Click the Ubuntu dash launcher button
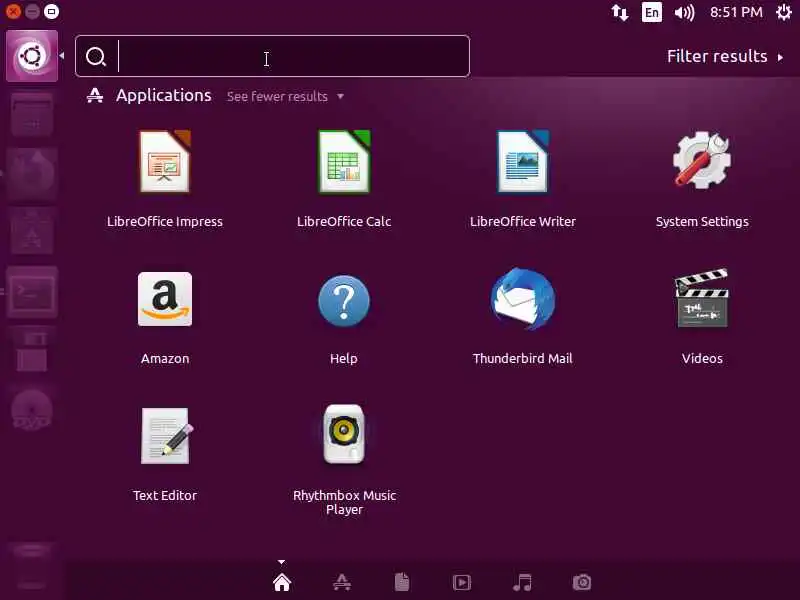The image size is (800, 600). pyautogui.click(x=32, y=56)
